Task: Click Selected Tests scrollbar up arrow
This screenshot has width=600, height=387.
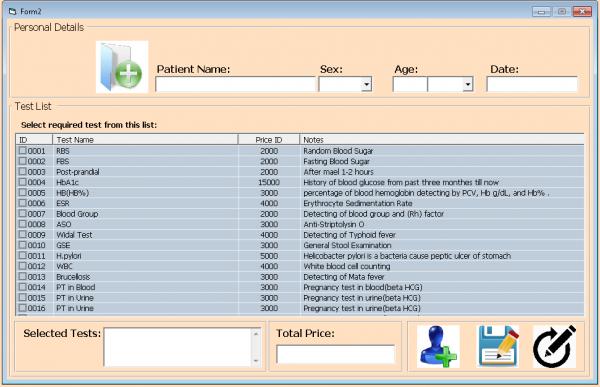Action: point(256,333)
